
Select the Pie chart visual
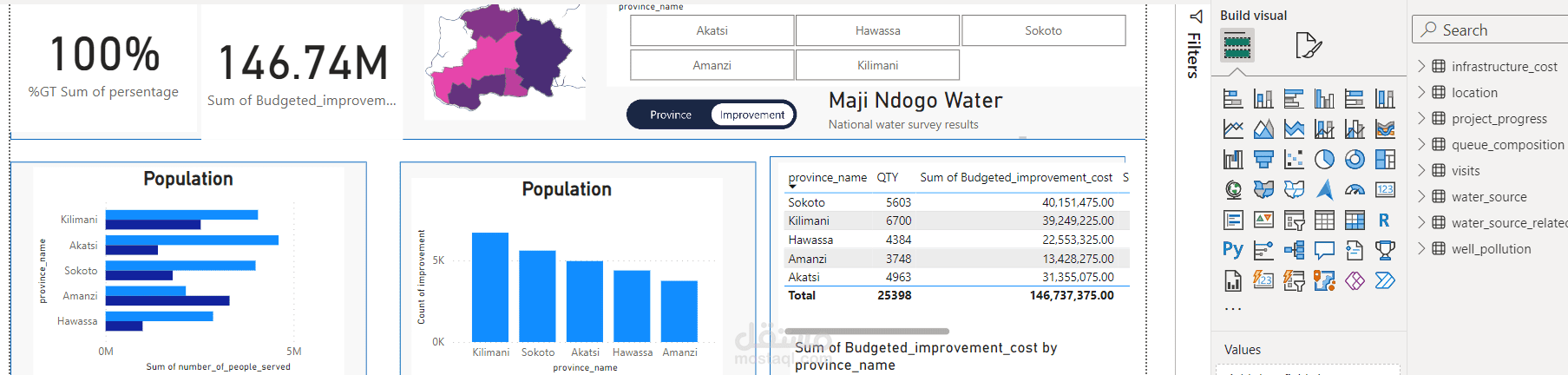pos(1324,160)
